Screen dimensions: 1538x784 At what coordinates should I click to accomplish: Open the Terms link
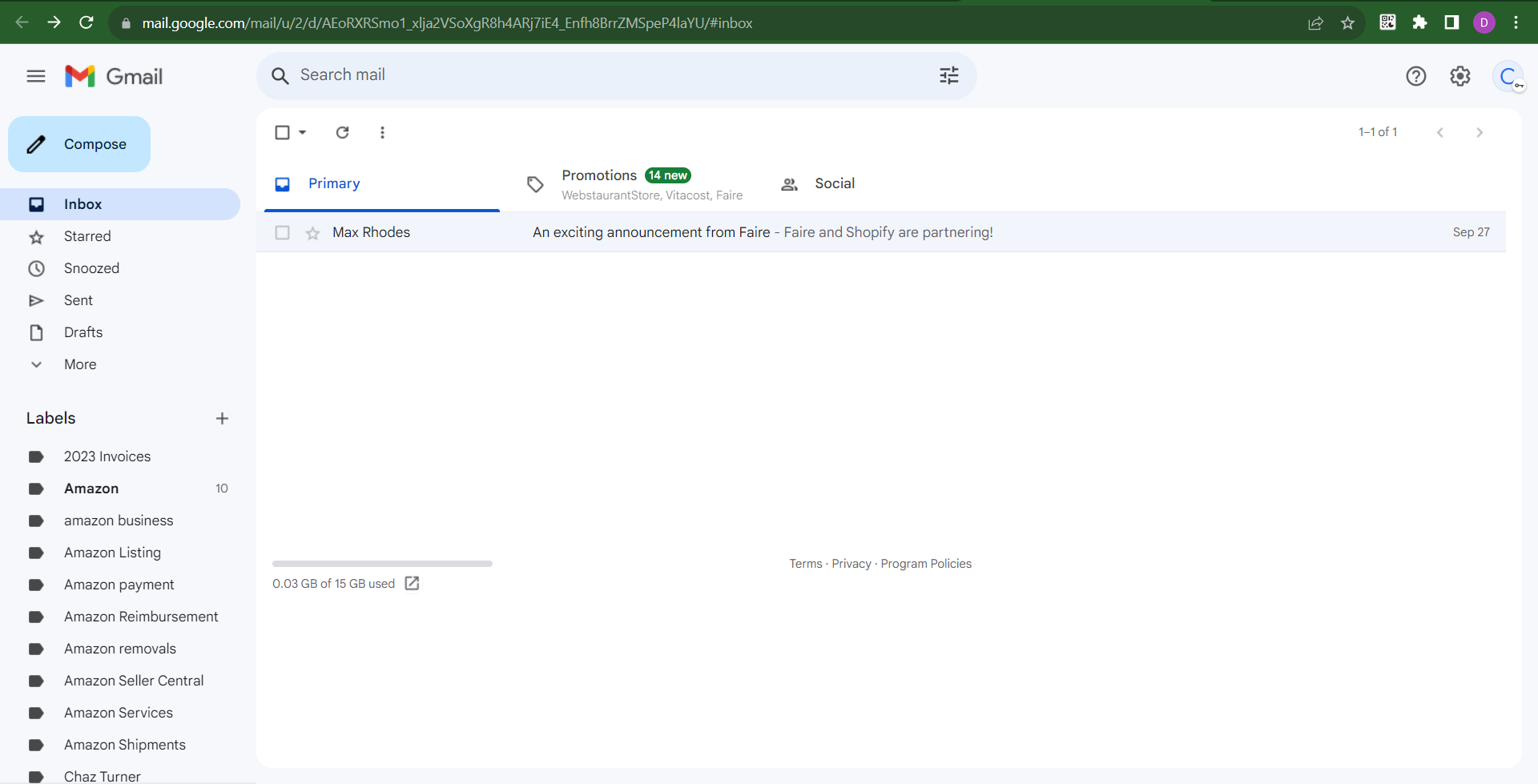805,564
